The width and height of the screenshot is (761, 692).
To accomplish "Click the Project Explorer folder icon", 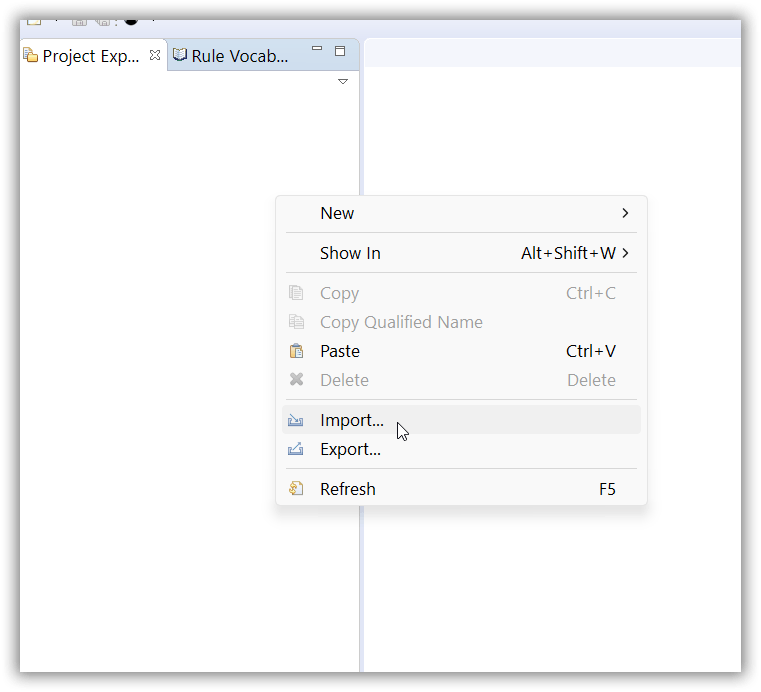I will point(31,56).
